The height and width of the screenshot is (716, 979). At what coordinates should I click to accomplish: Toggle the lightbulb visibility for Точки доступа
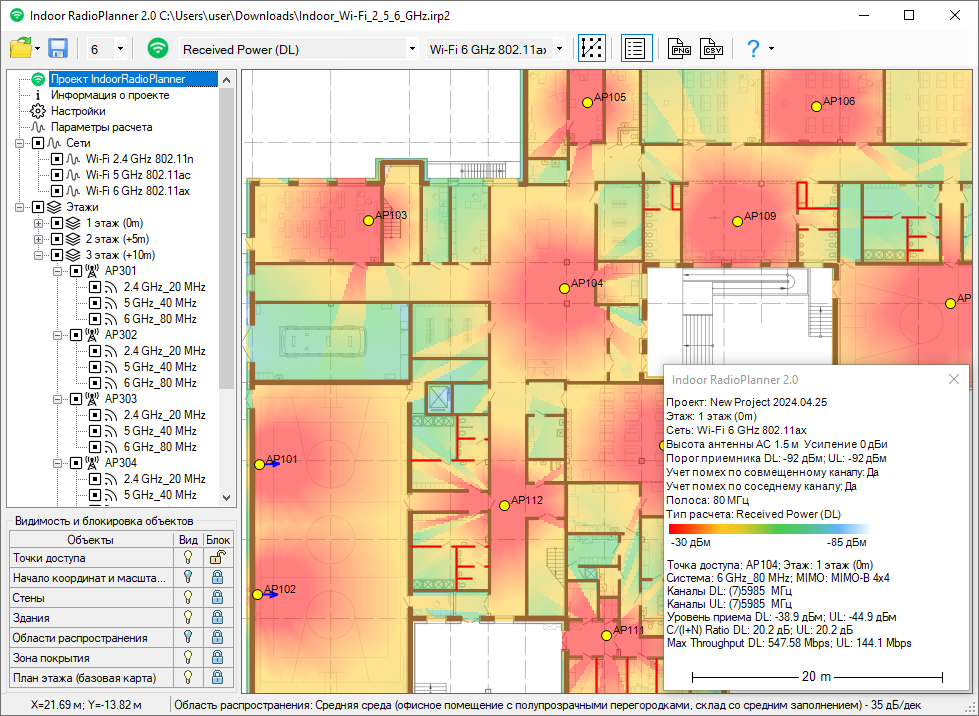coord(186,558)
